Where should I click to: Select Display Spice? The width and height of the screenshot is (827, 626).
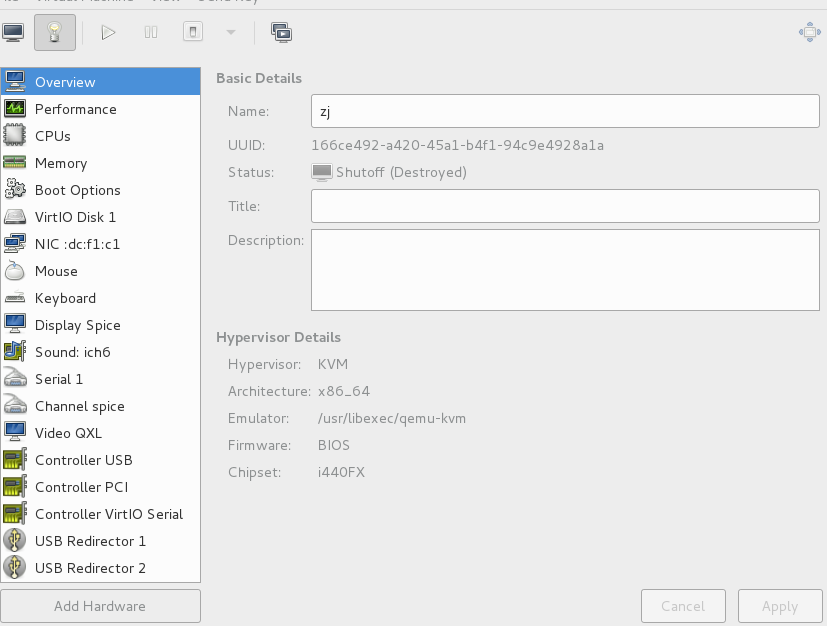point(100,325)
